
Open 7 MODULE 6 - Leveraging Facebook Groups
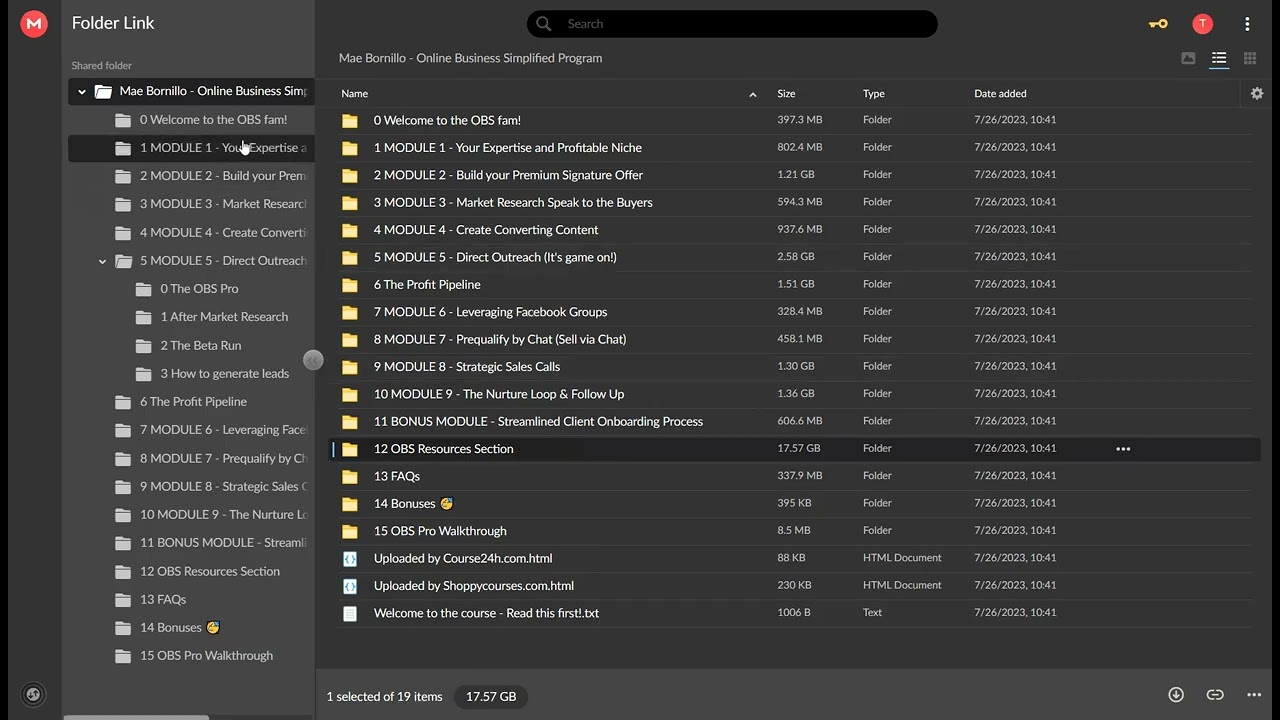tap(796, 312)
